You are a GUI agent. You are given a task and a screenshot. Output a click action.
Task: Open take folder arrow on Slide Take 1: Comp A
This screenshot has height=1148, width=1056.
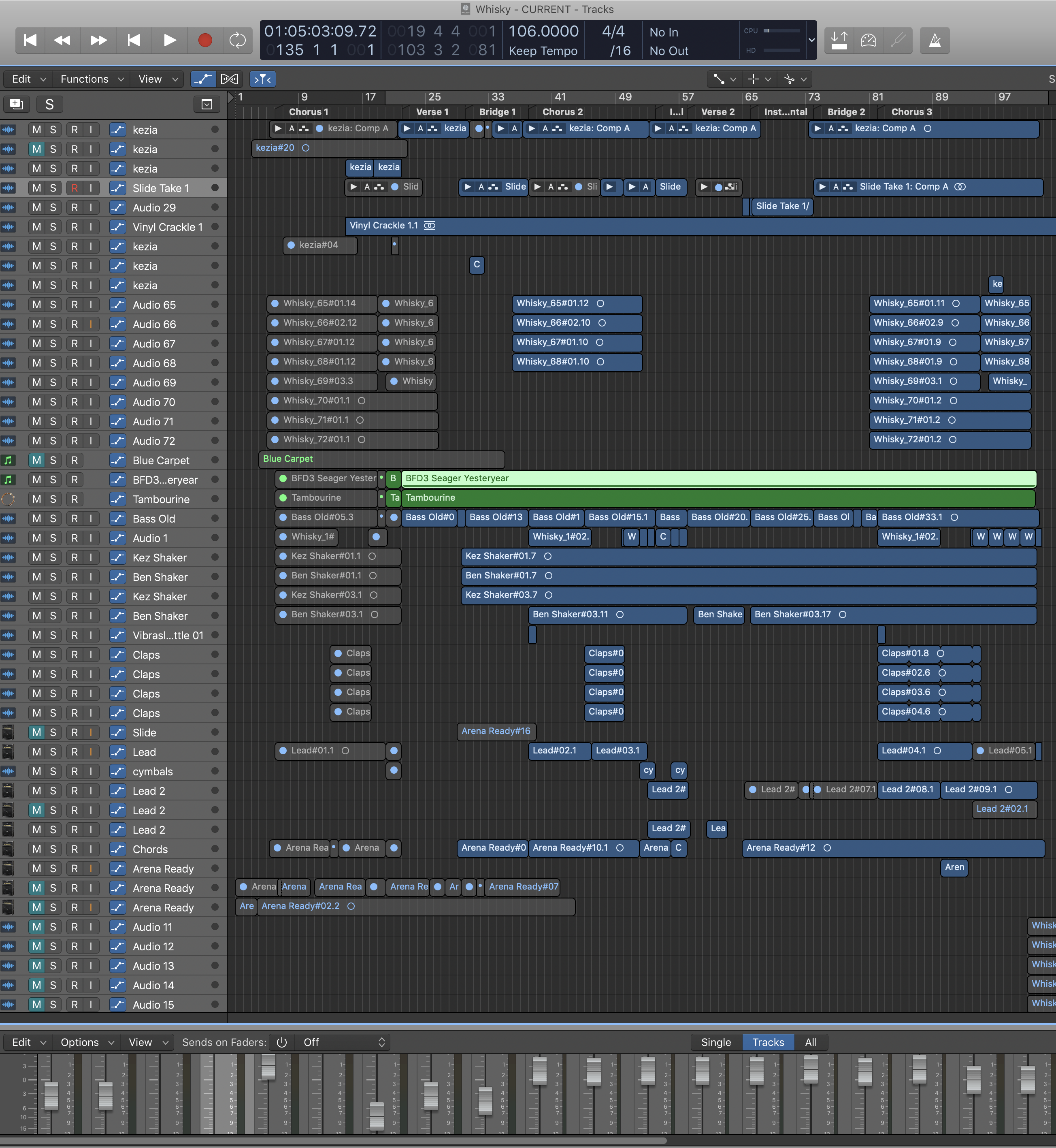click(822, 187)
